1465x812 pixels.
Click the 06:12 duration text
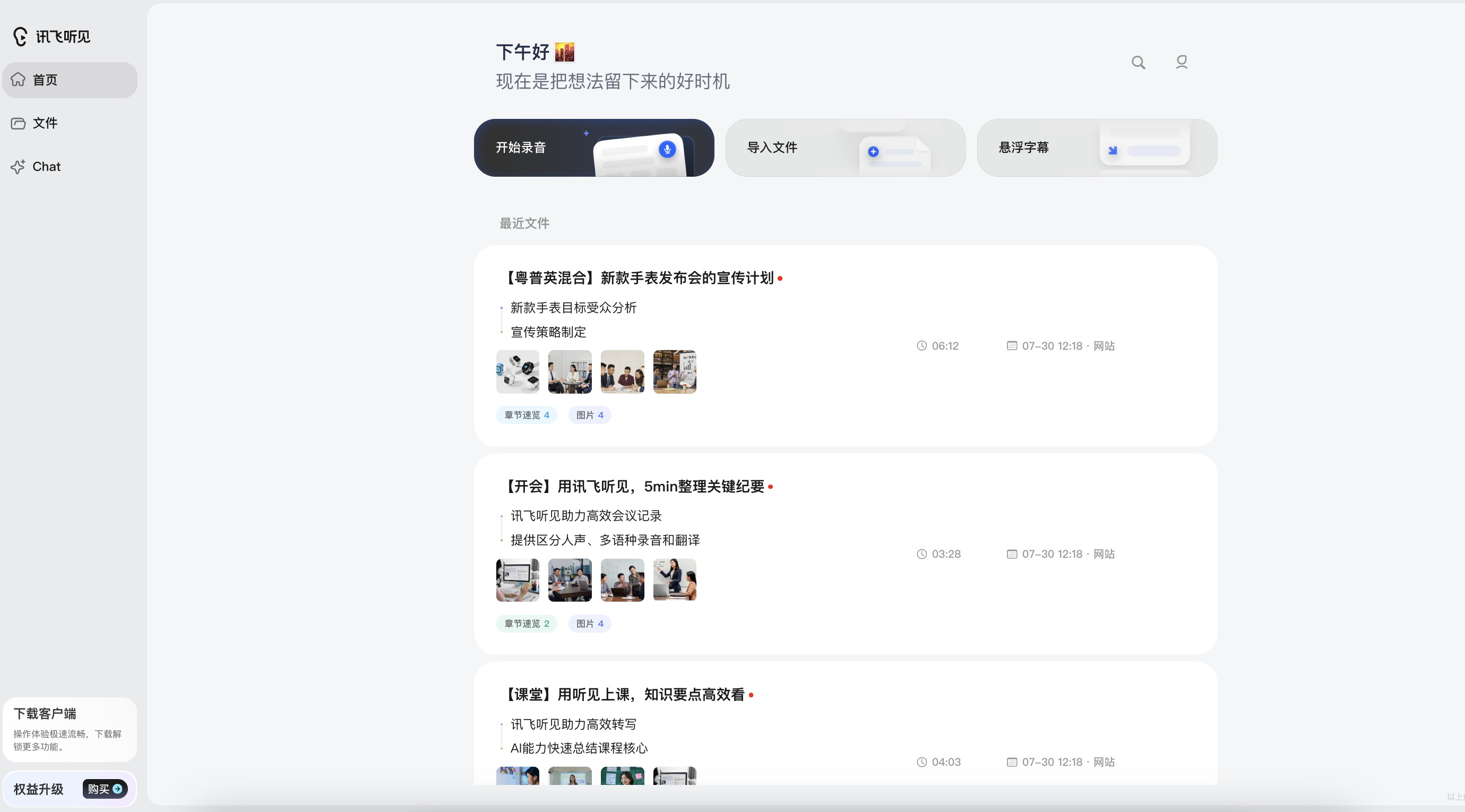[945, 345]
